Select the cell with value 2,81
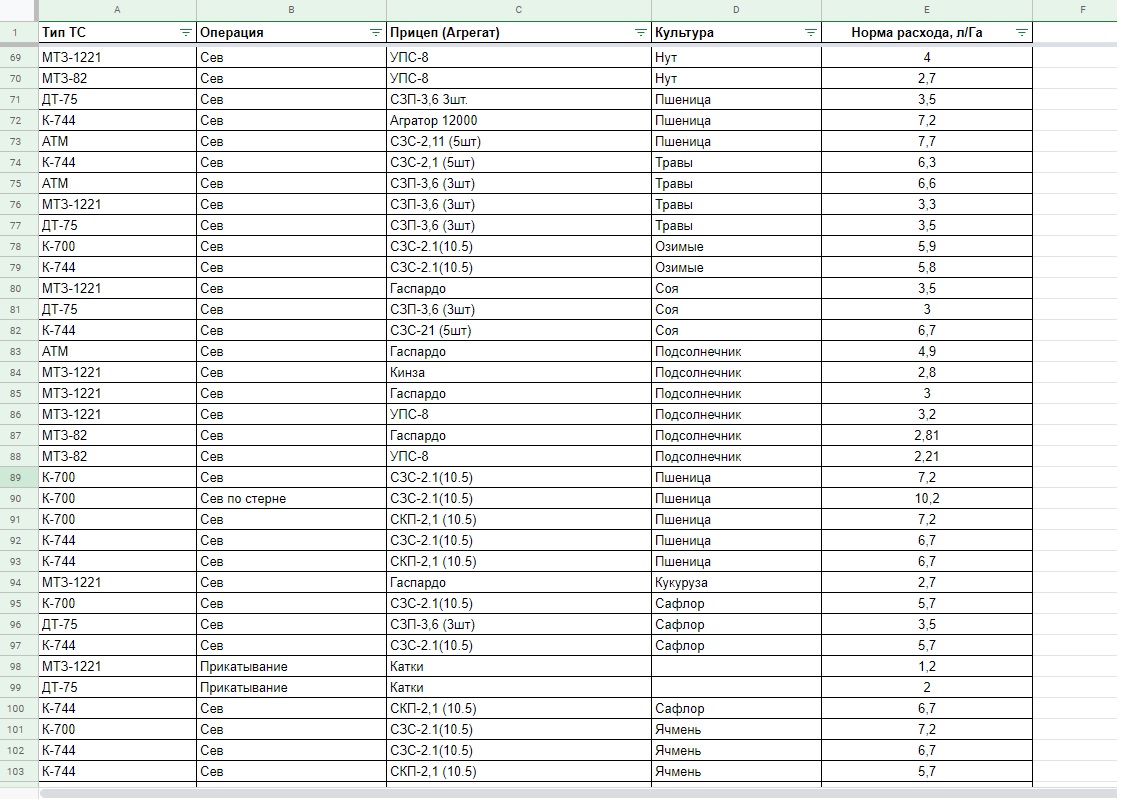This screenshot has width=1135, height=799. (x=926, y=436)
